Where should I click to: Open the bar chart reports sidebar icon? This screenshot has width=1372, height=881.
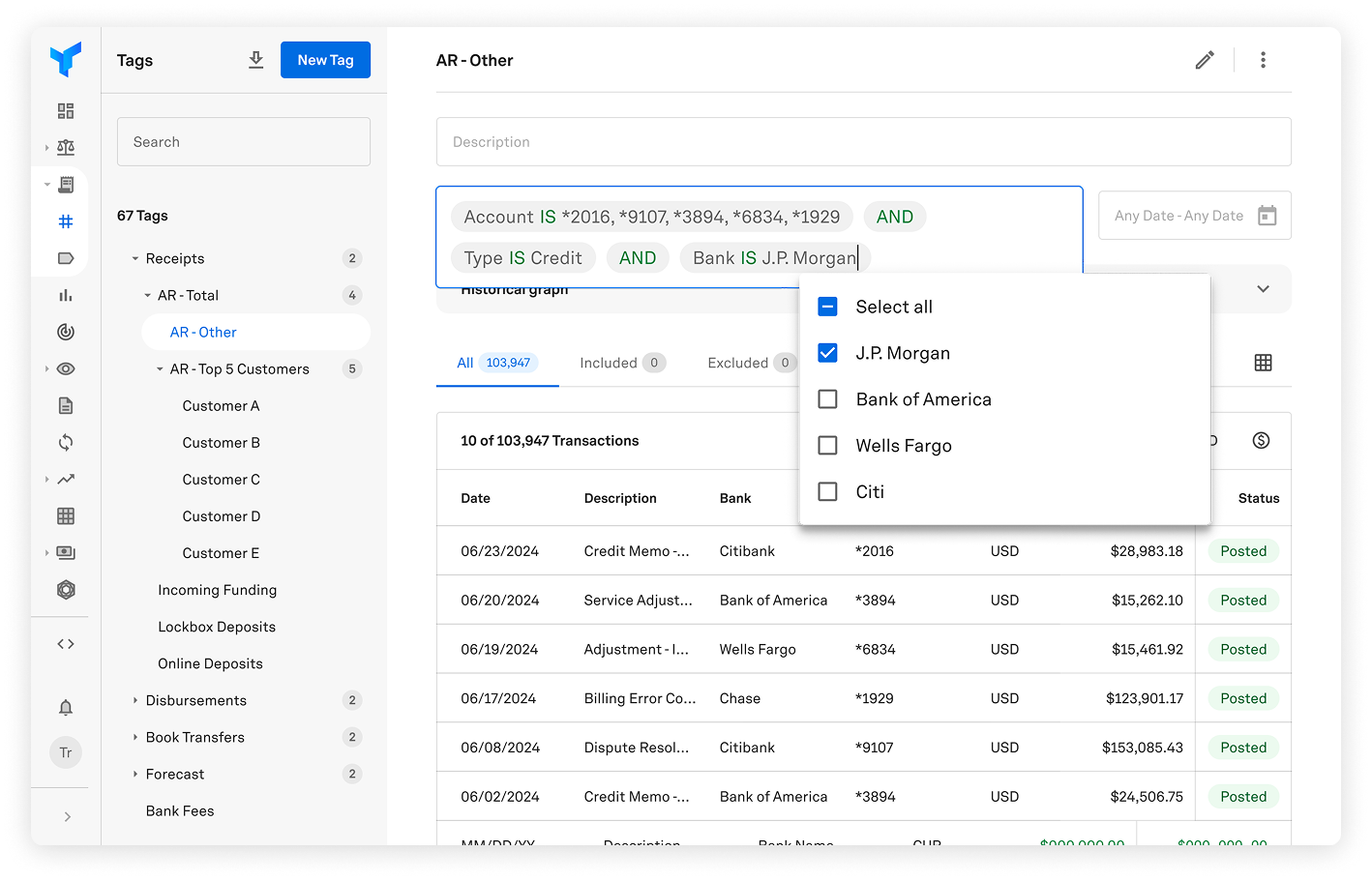[66, 296]
